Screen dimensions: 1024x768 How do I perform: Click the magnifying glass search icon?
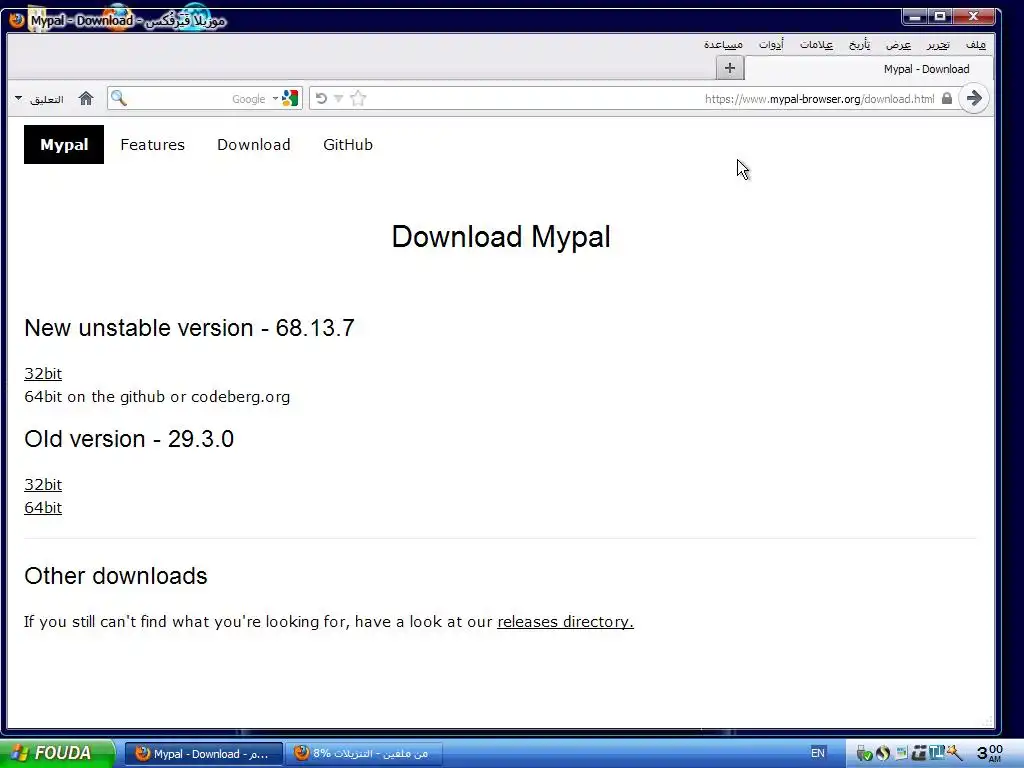tap(118, 99)
